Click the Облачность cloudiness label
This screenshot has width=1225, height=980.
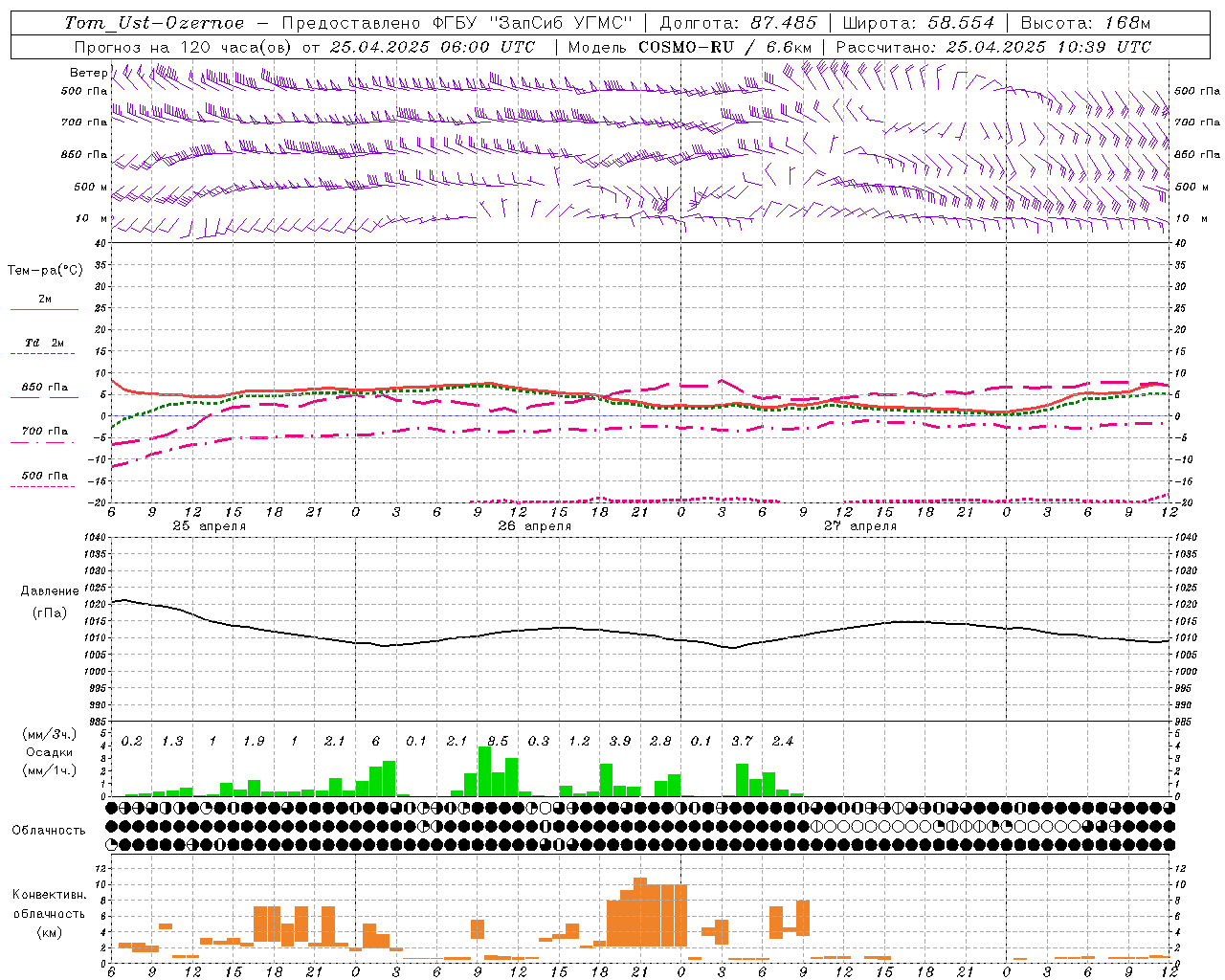(x=49, y=830)
